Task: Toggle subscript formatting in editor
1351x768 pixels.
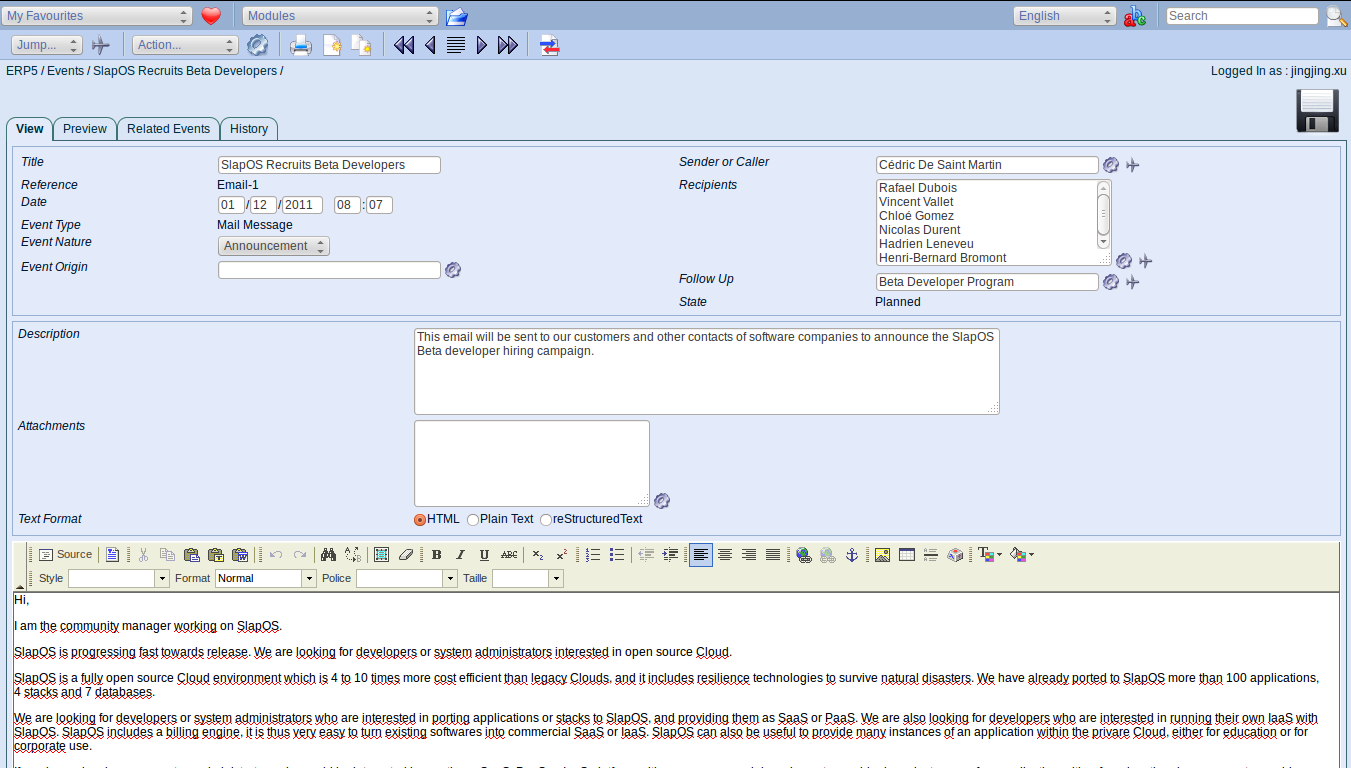Action: [538, 555]
